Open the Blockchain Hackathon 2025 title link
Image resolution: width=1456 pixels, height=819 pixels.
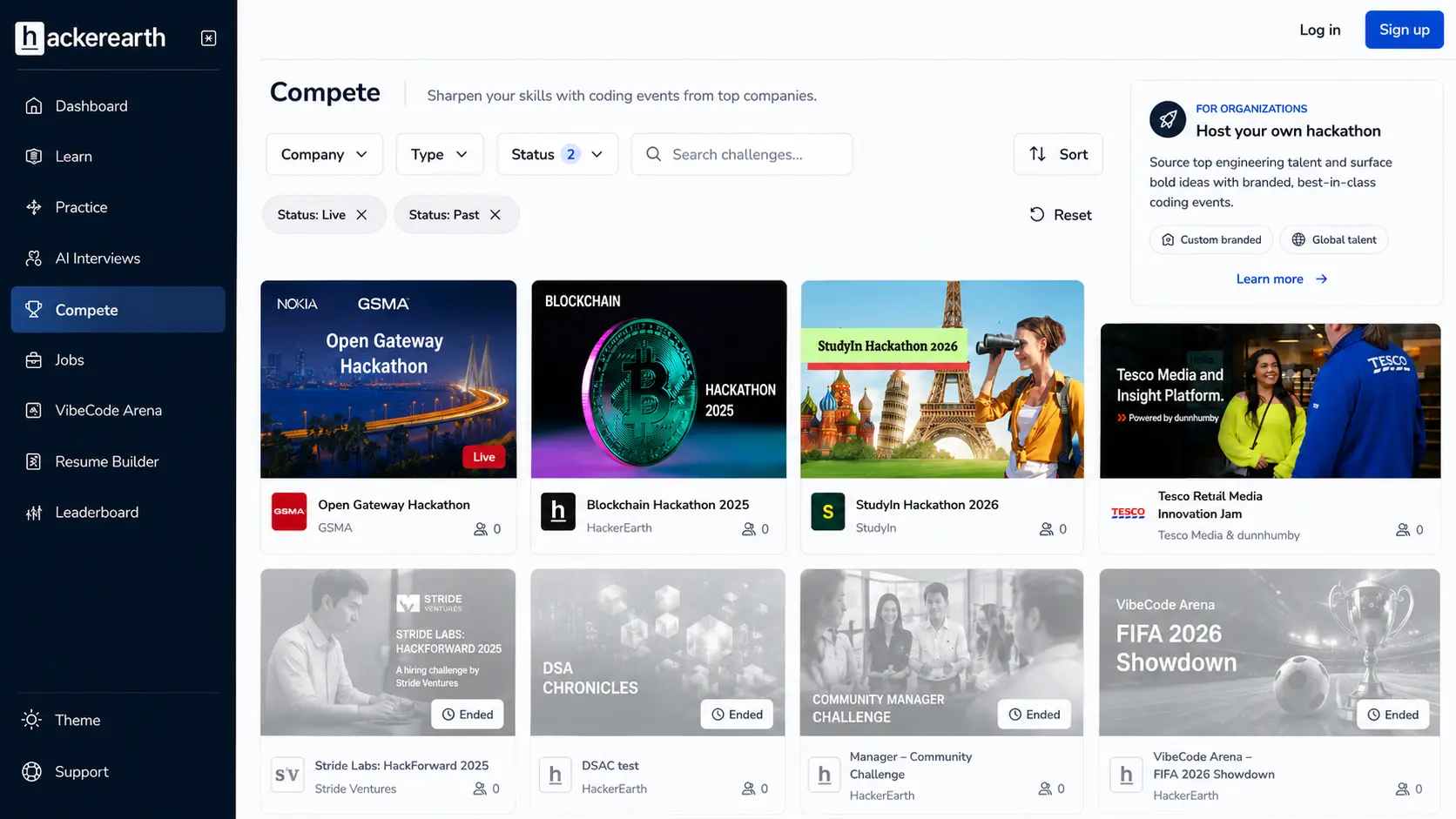click(668, 505)
